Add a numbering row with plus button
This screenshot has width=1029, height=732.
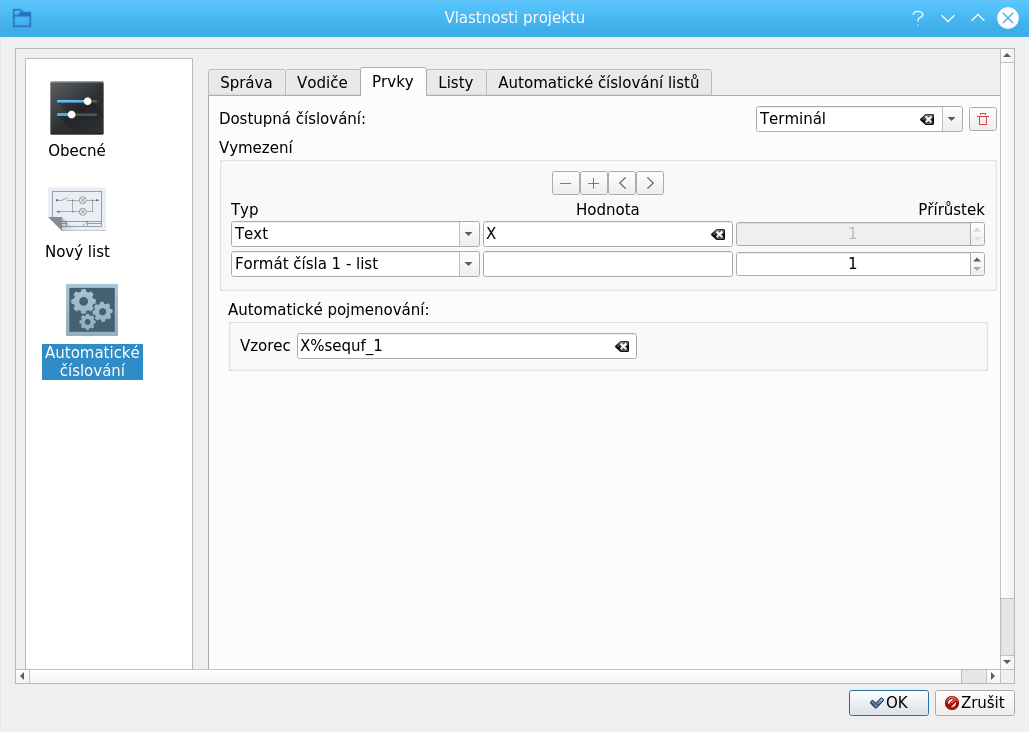(594, 183)
